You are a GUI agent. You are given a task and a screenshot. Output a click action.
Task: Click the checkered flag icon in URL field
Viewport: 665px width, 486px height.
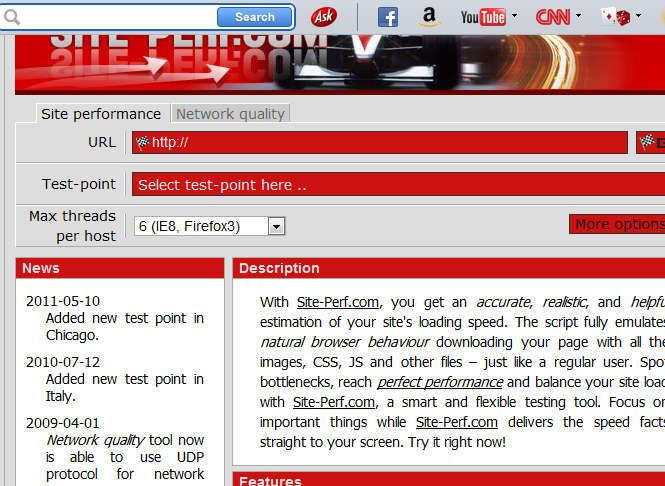(142, 142)
